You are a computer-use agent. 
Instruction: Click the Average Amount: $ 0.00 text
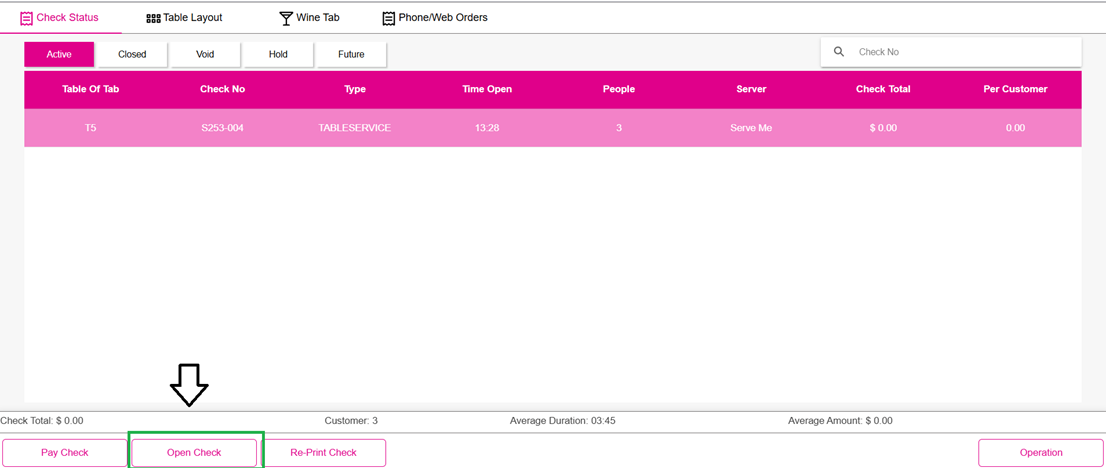click(x=840, y=421)
